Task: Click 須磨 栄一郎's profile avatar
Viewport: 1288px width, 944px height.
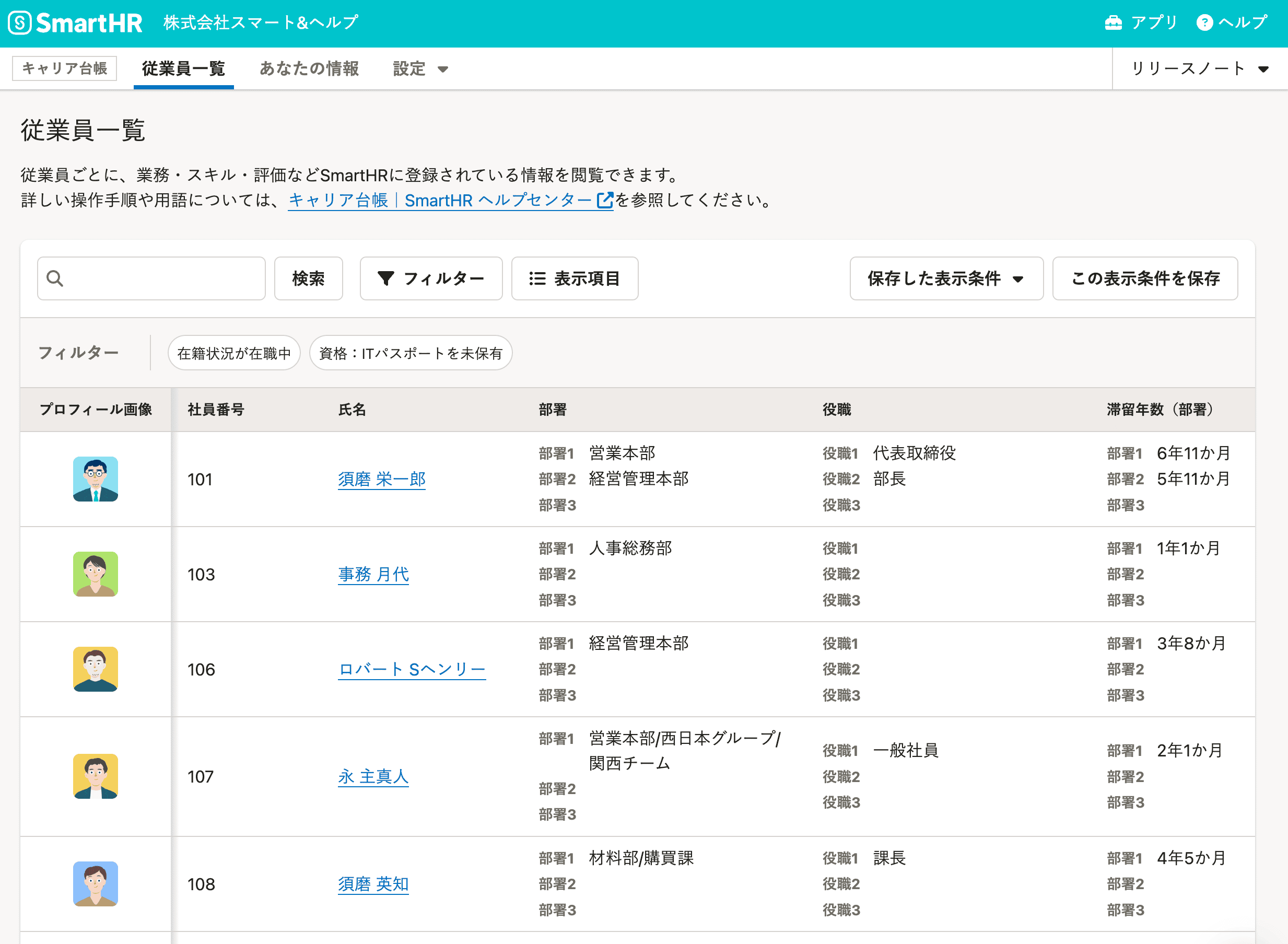Action: (x=96, y=479)
